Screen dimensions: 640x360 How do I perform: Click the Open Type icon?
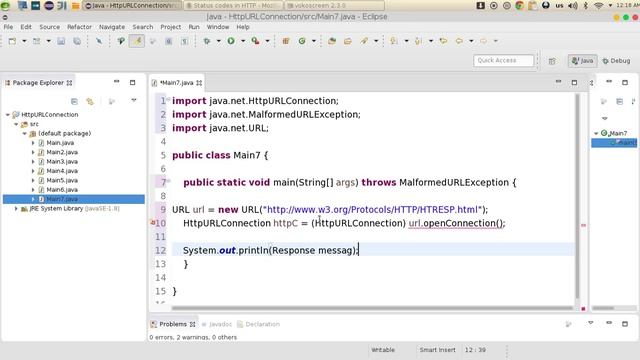pos(332,41)
